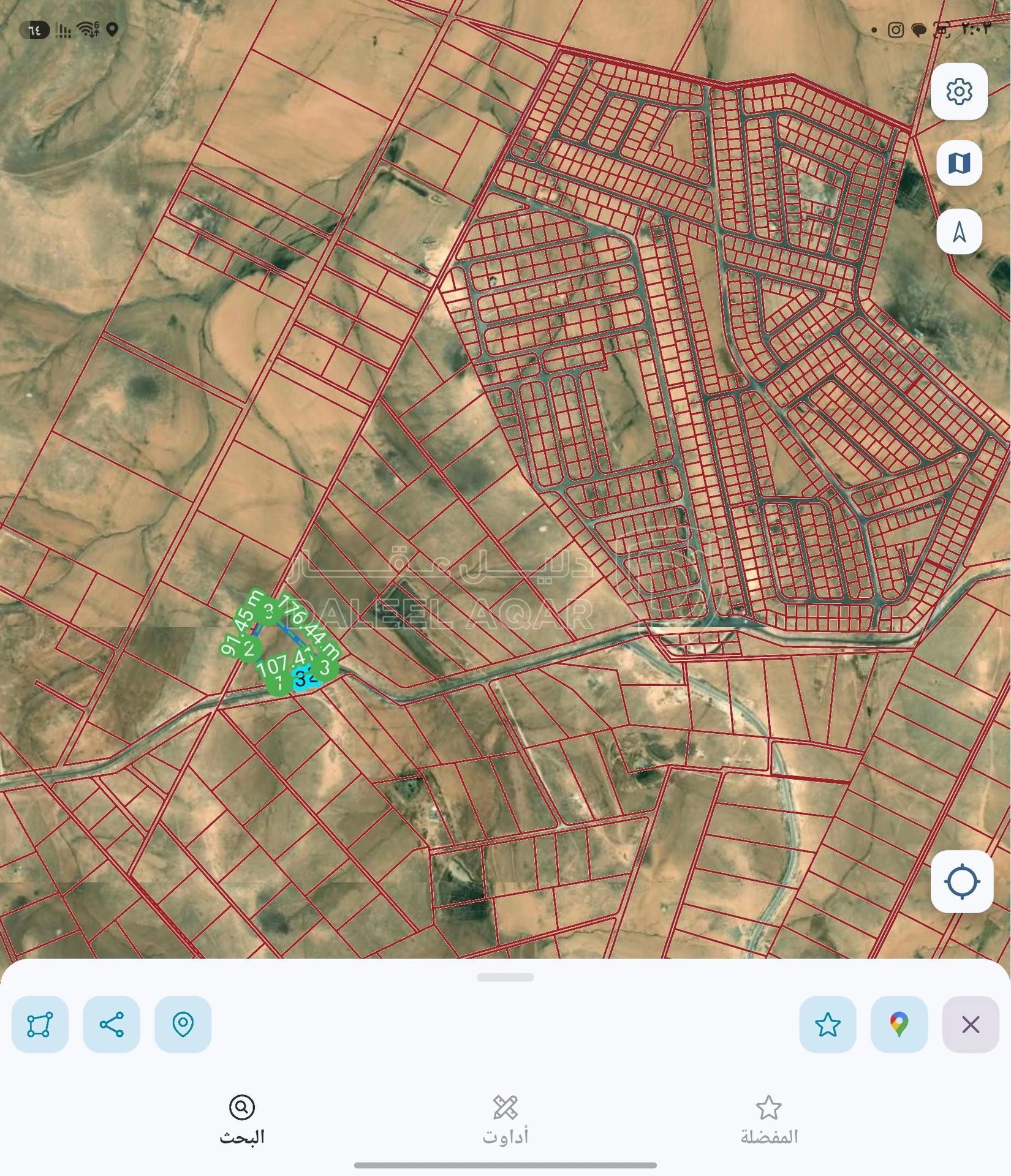Tap the 176.44 m measurement label
Screen dimensions: 1011x1176
tap(309, 625)
